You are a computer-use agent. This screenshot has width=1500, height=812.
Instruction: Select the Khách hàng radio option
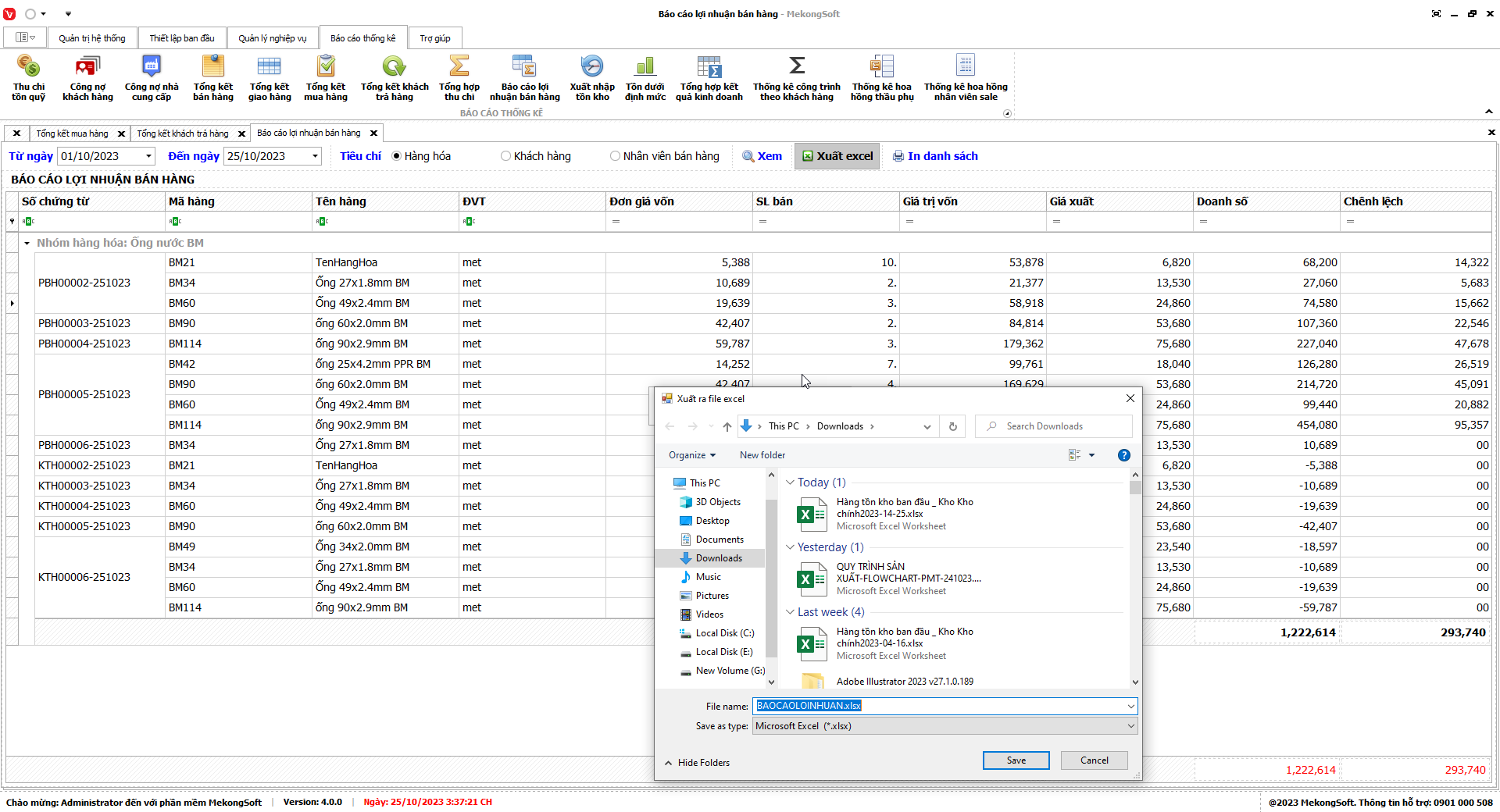(506, 156)
